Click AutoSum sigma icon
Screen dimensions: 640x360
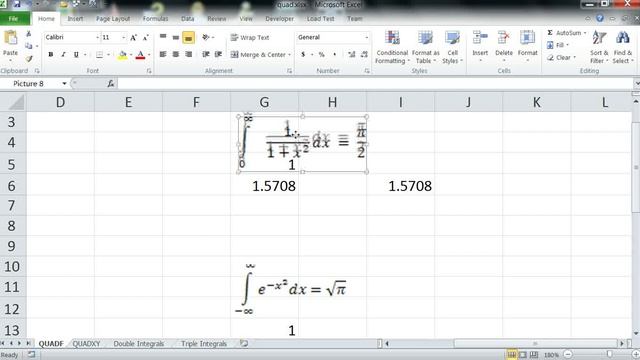pos(550,33)
